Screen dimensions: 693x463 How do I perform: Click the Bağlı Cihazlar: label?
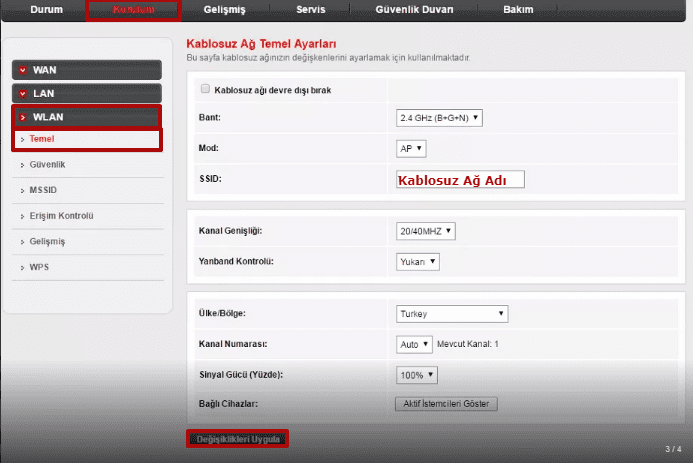tap(228, 404)
